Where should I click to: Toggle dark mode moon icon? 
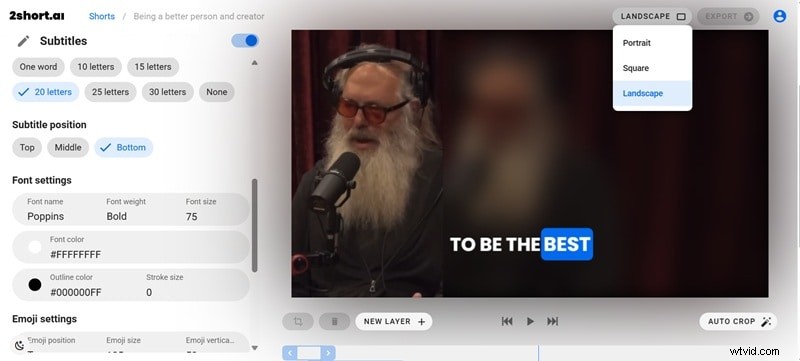click(20, 346)
